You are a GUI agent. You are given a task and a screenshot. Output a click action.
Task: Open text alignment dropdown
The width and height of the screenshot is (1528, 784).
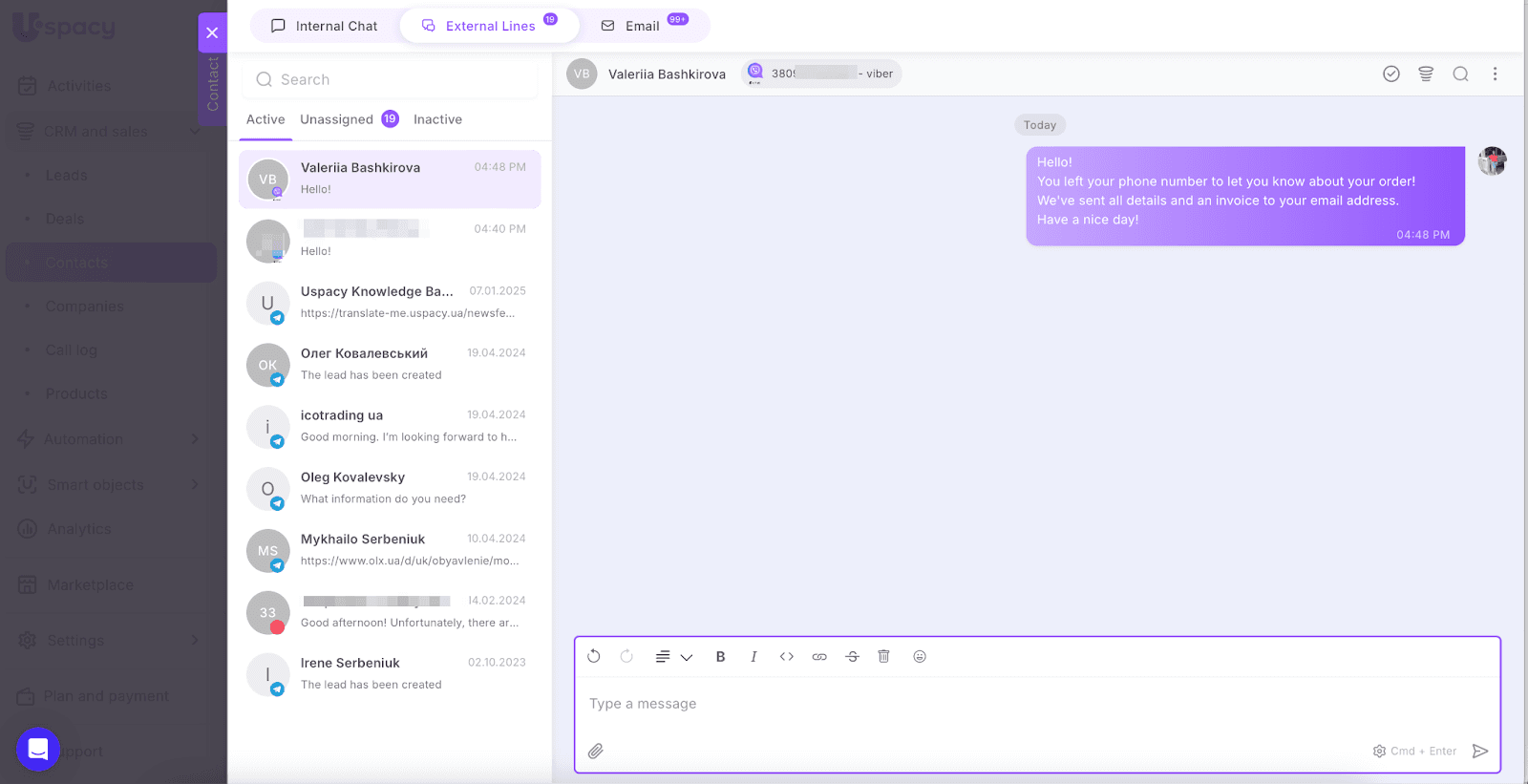pos(673,657)
